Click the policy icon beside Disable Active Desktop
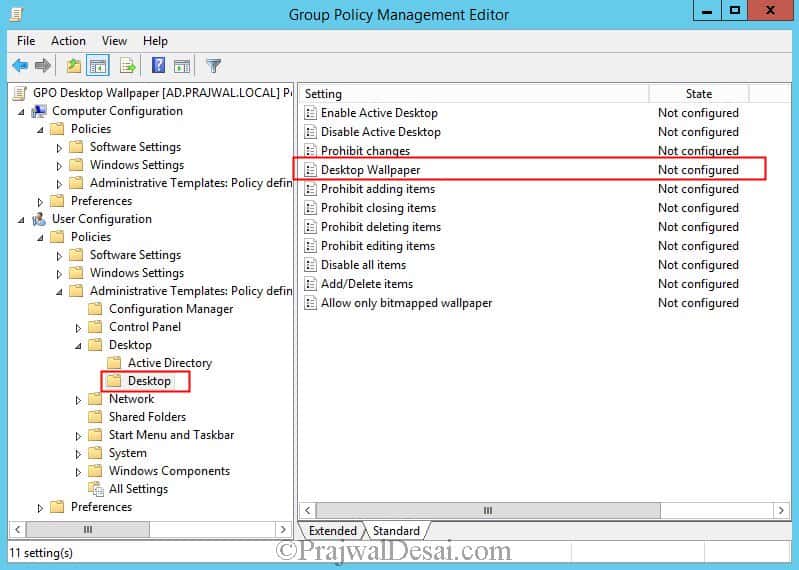This screenshot has width=799, height=570. (310, 132)
